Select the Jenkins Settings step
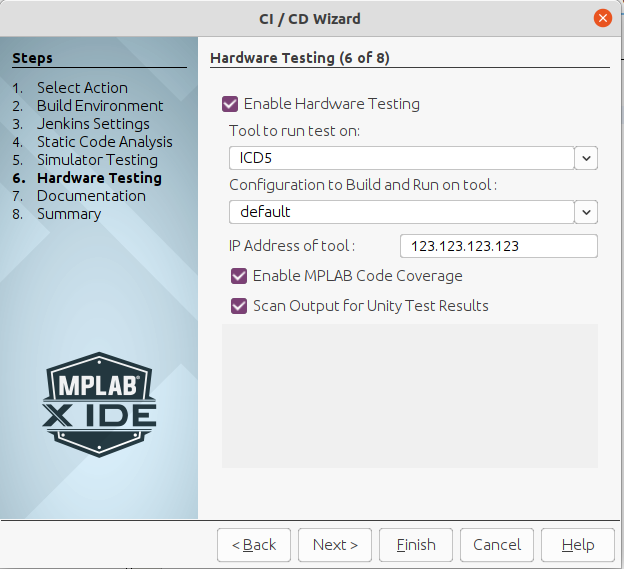The image size is (624, 569). point(93,124)
